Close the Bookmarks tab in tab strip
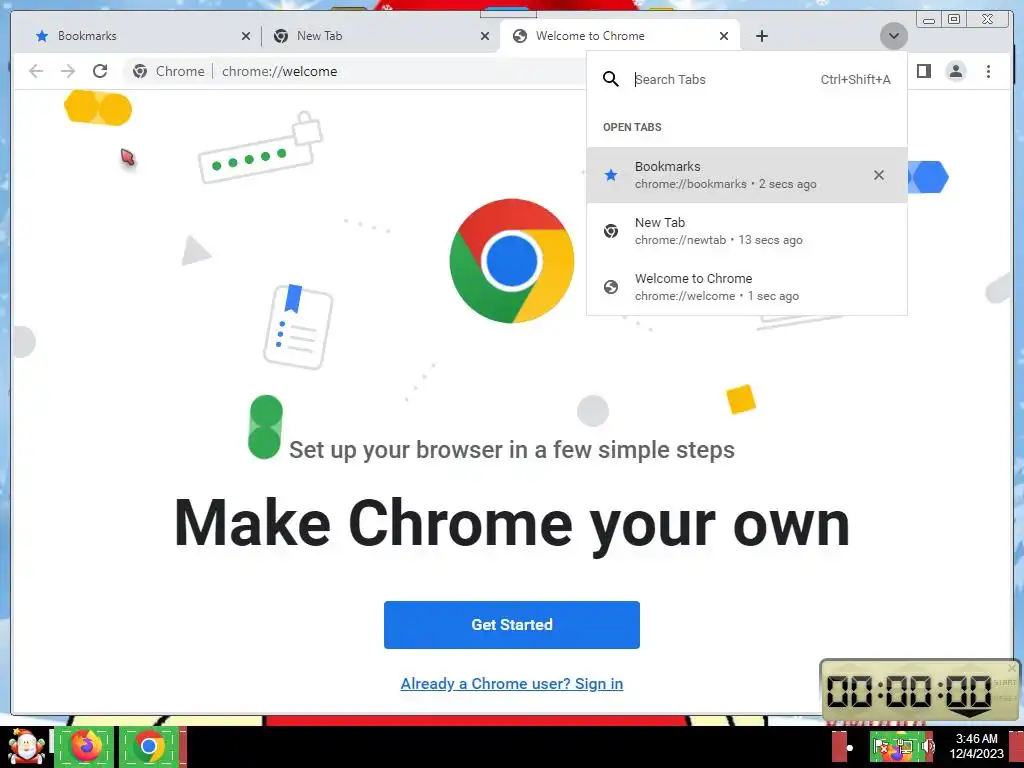Image resolution: width=1024 pixels, height=768 pixels. 246,36
